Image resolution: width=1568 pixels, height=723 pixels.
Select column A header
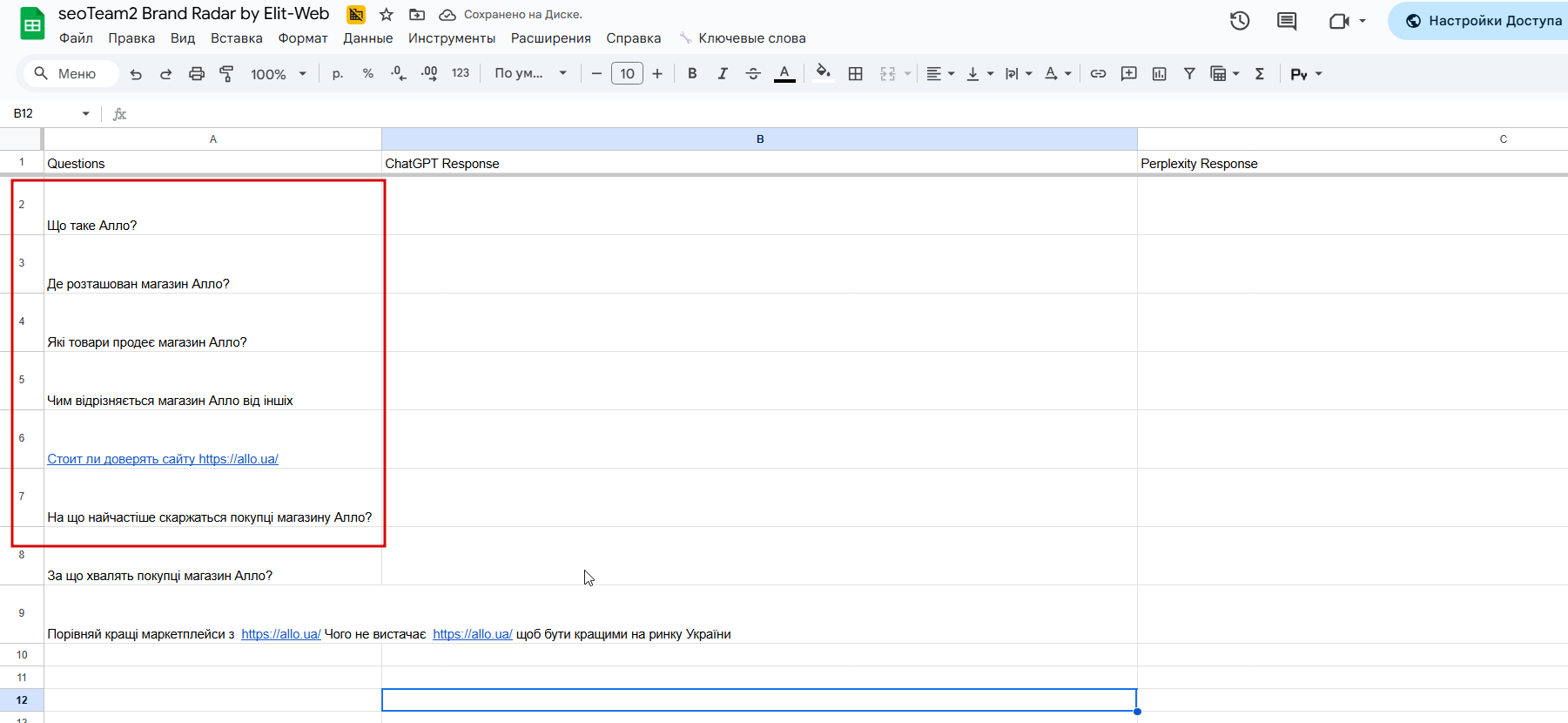[x=213, y=139]
